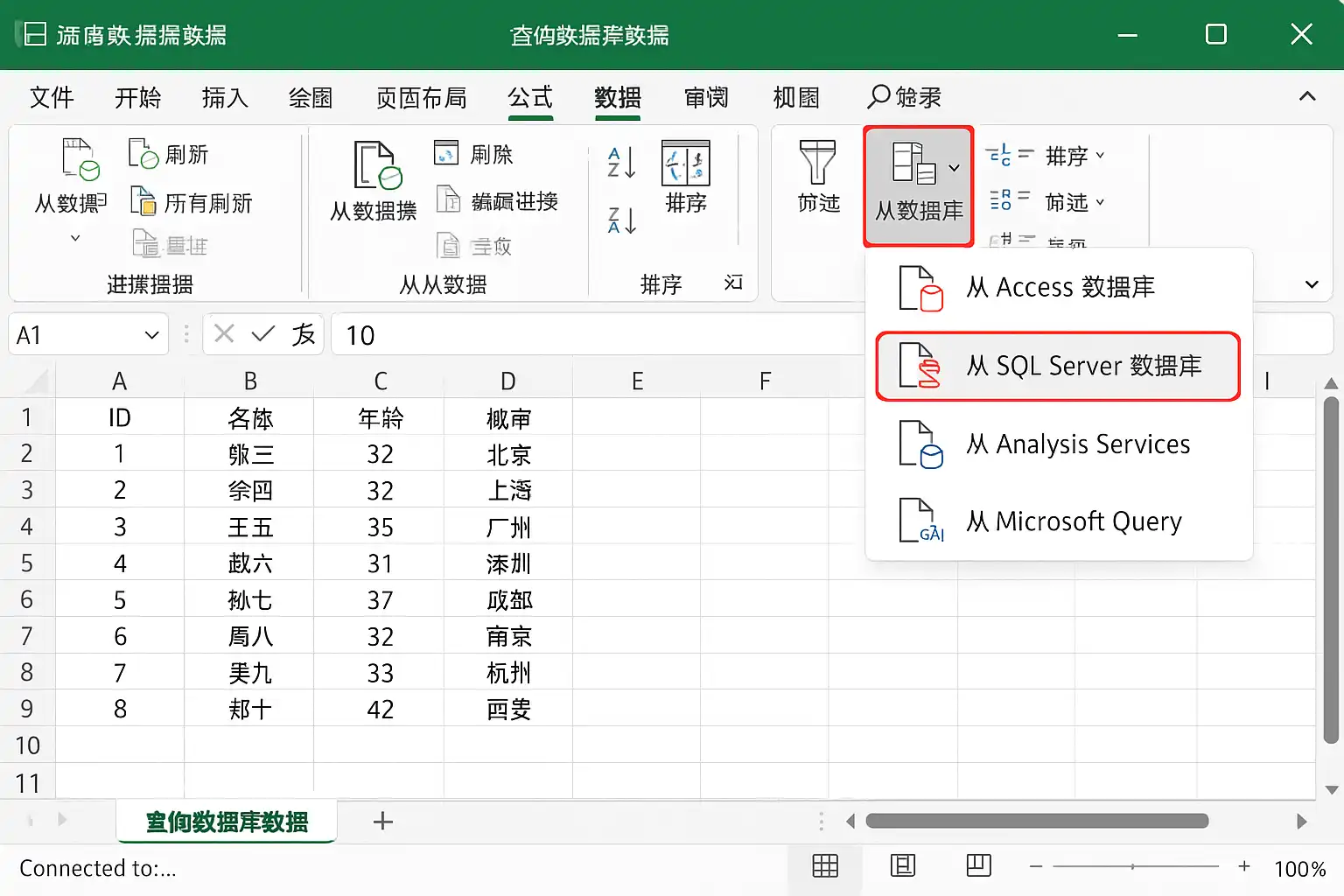Switch to Page Layout view in status bar
Image resolution: width=1344 pixels, height=896 pixels.
(902, 866)
